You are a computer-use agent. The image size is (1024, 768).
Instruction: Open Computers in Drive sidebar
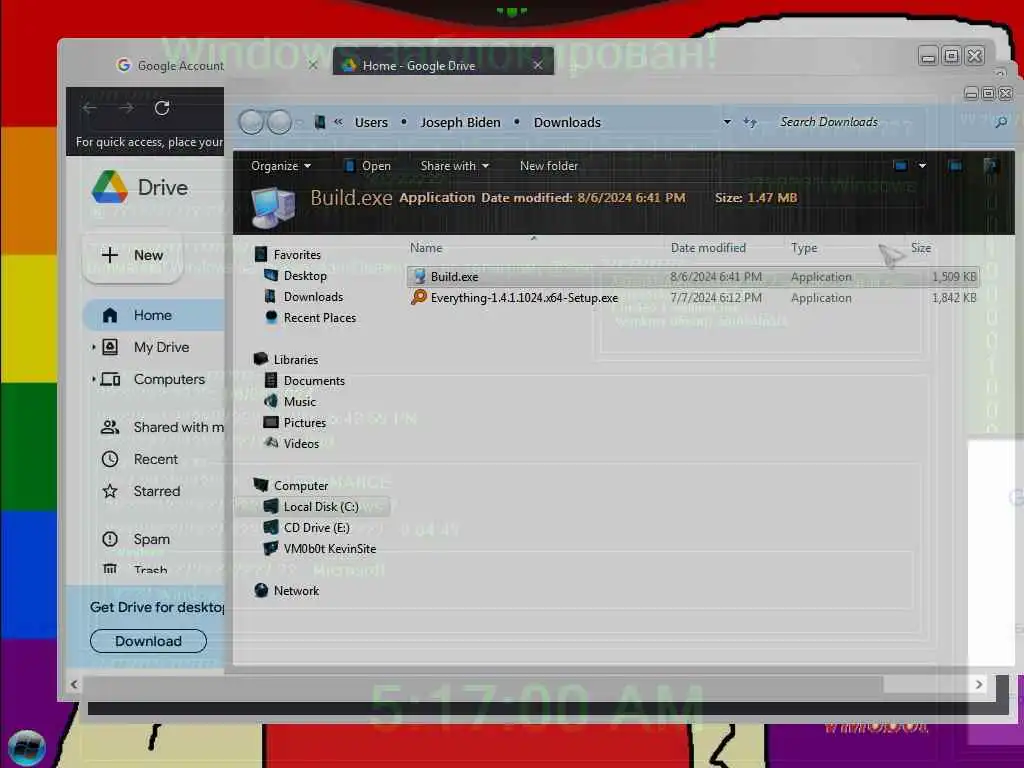pos(168,379)
